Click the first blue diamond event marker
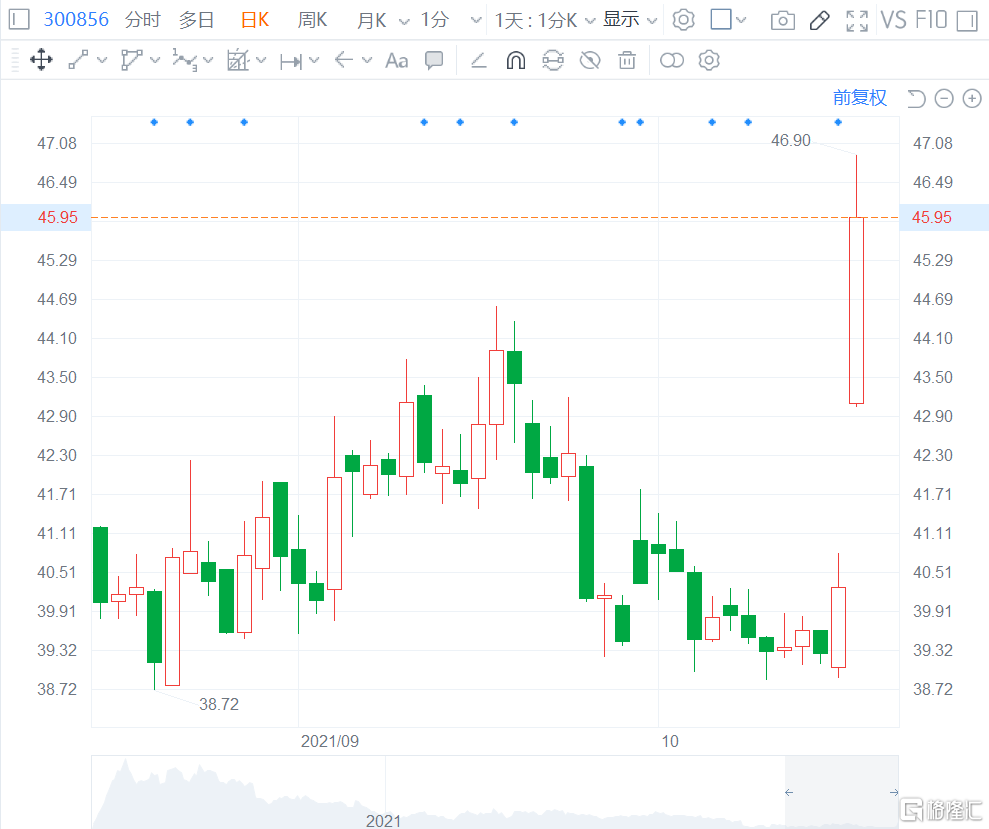 pyautogui.click(x=155, y=122)
